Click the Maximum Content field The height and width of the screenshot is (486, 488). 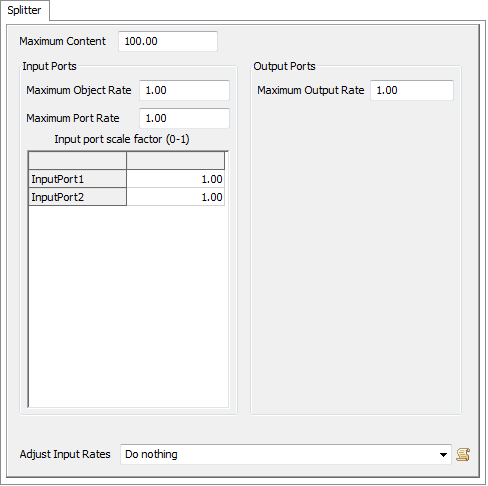point(168,41)
